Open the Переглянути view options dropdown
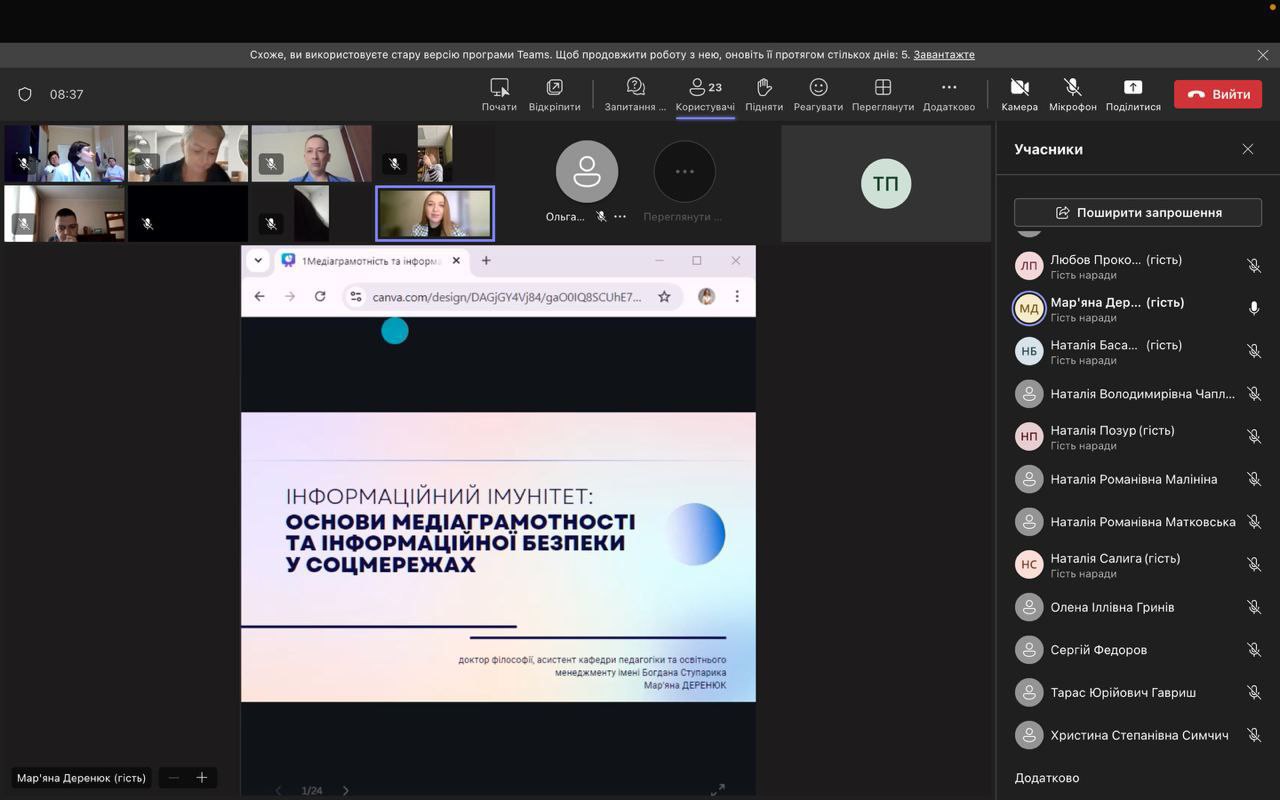This screenshot has height=800, width=1280. [x=882, y=88]
